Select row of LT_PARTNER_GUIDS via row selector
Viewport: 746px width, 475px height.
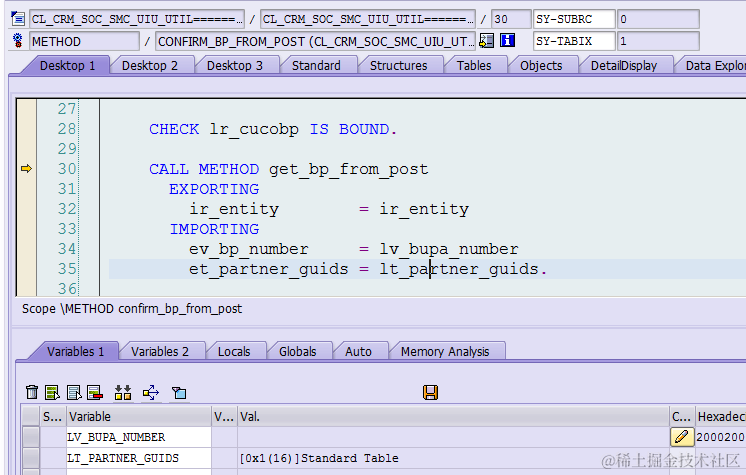[31, 458]
